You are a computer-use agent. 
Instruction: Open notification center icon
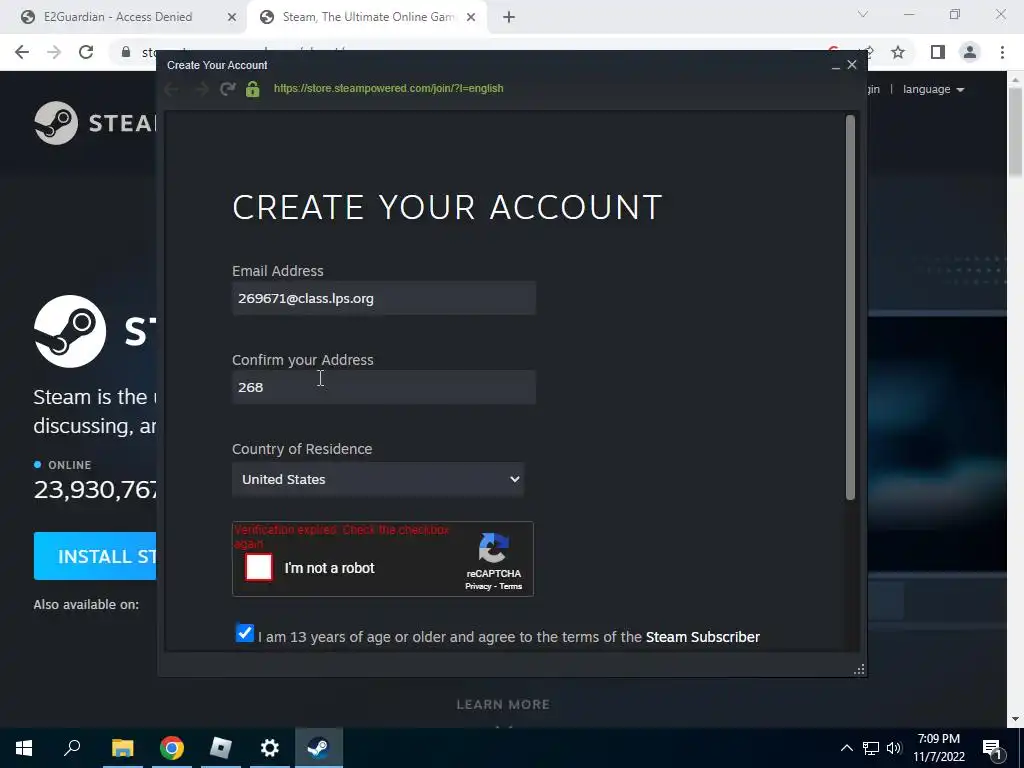[x=992, y=749]
